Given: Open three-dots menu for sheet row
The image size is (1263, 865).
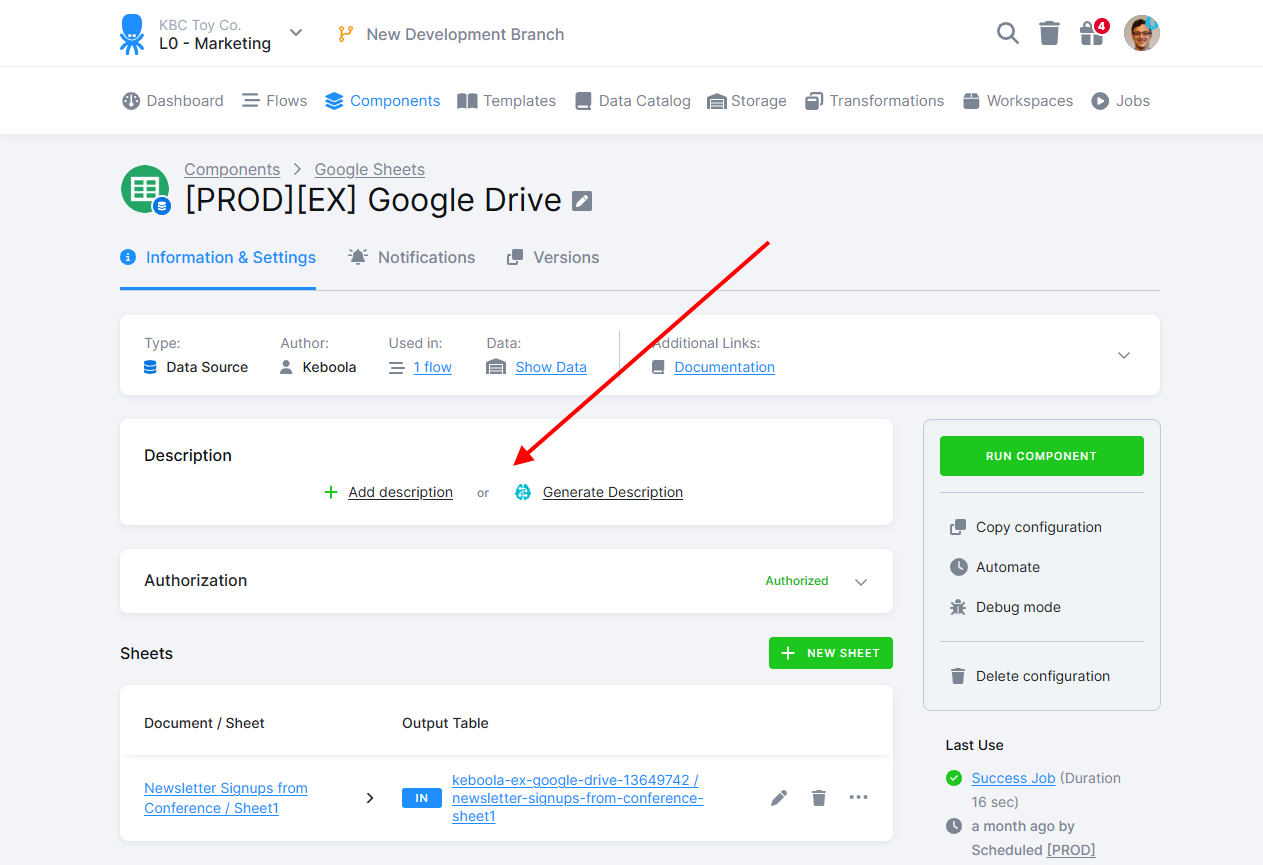Looking at the screenshot, I should (x=859, y=797).
